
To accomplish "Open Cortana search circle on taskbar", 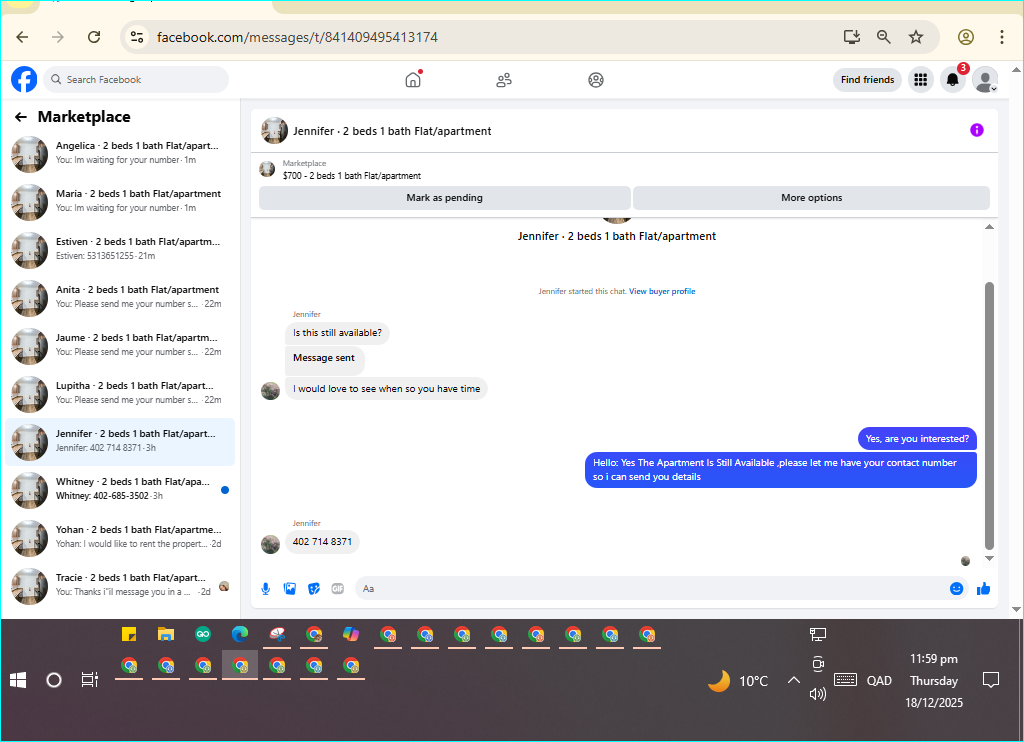I will tap(54, 681).
